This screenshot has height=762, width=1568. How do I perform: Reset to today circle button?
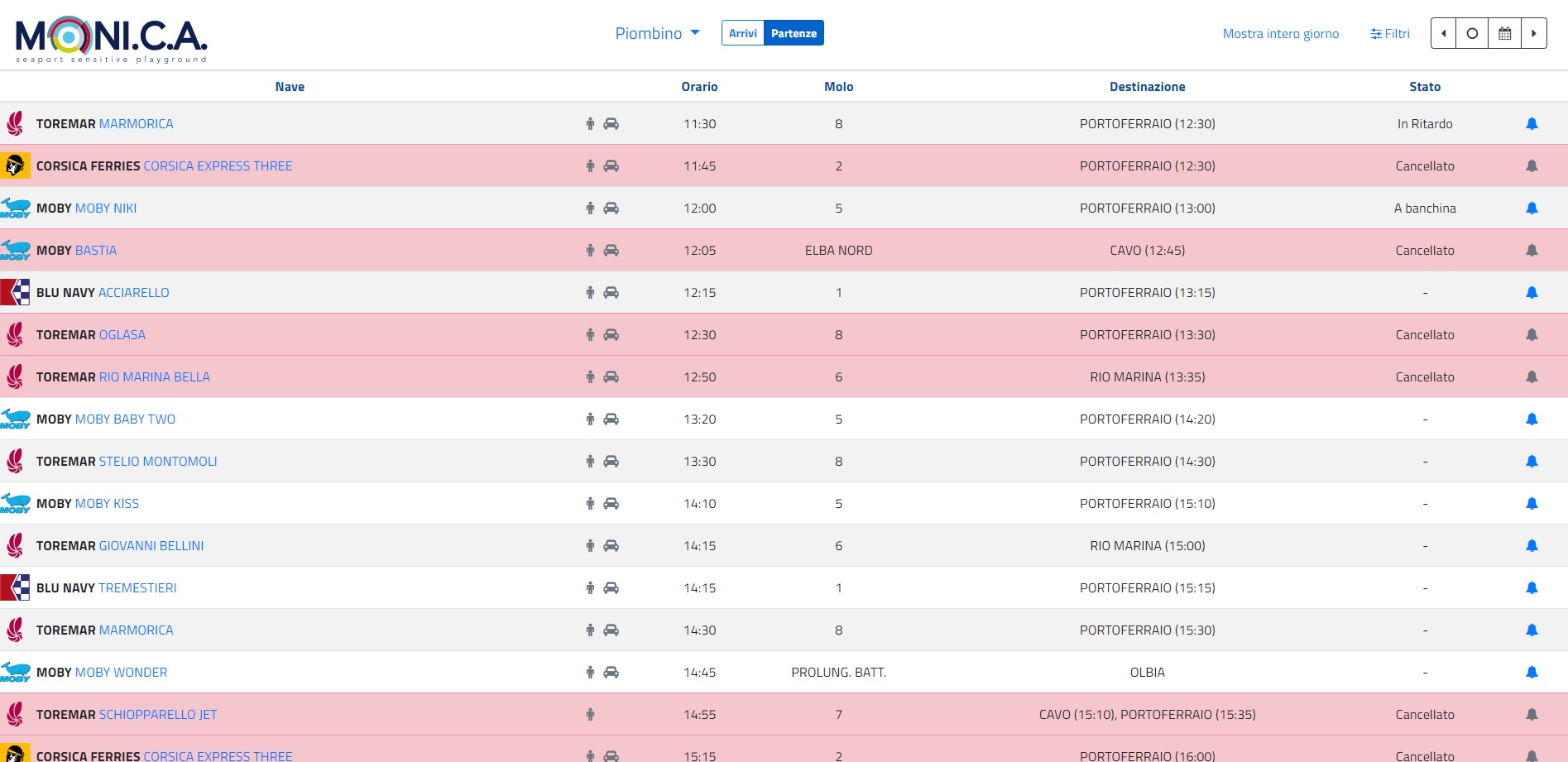click(x=1472, y=33)
